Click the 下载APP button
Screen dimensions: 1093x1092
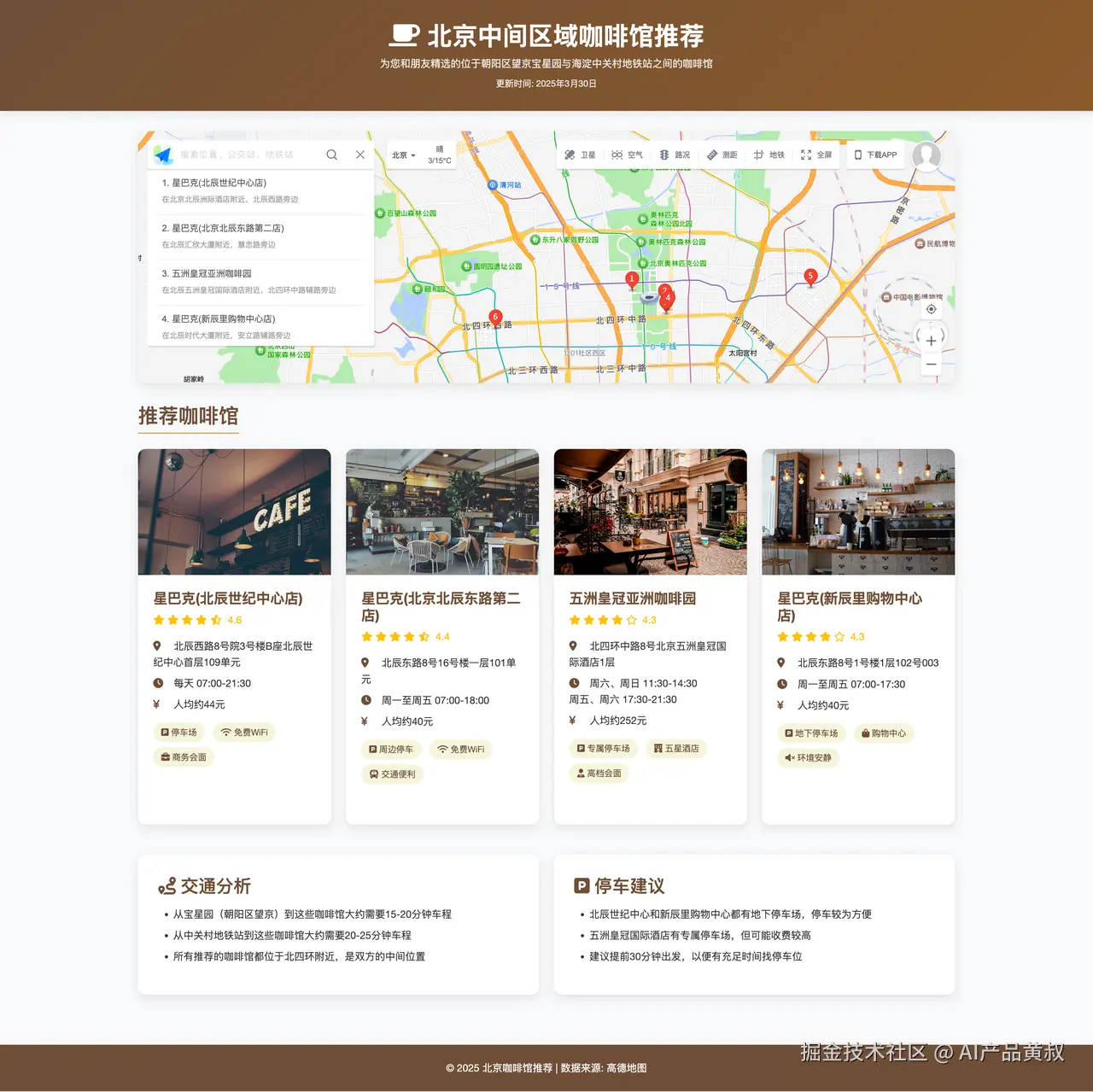tap(876, 155)
